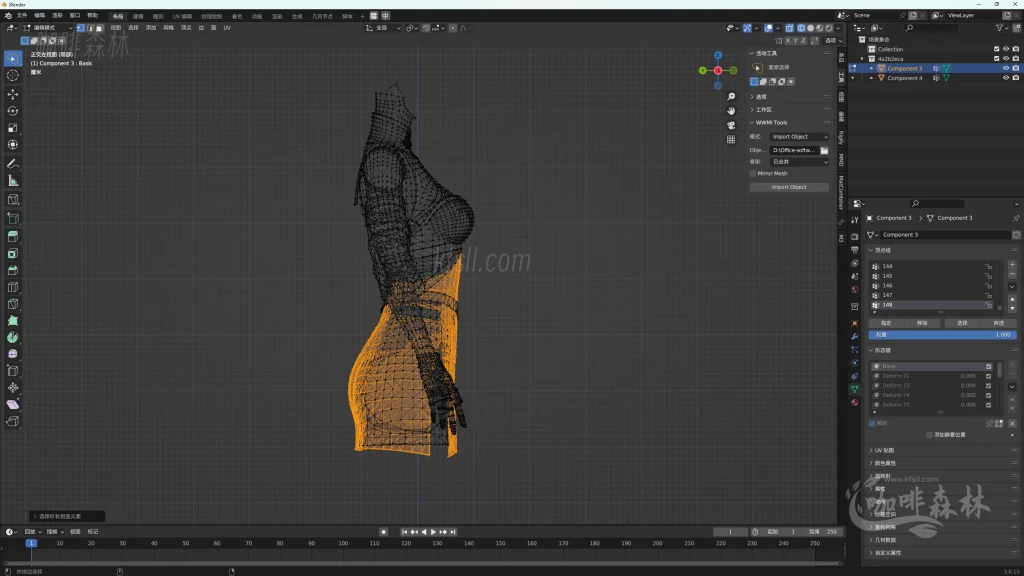Viewport: 1024px width, 576px height.
Task: Select the Annotate pencil tool
Action: [12, 164]
